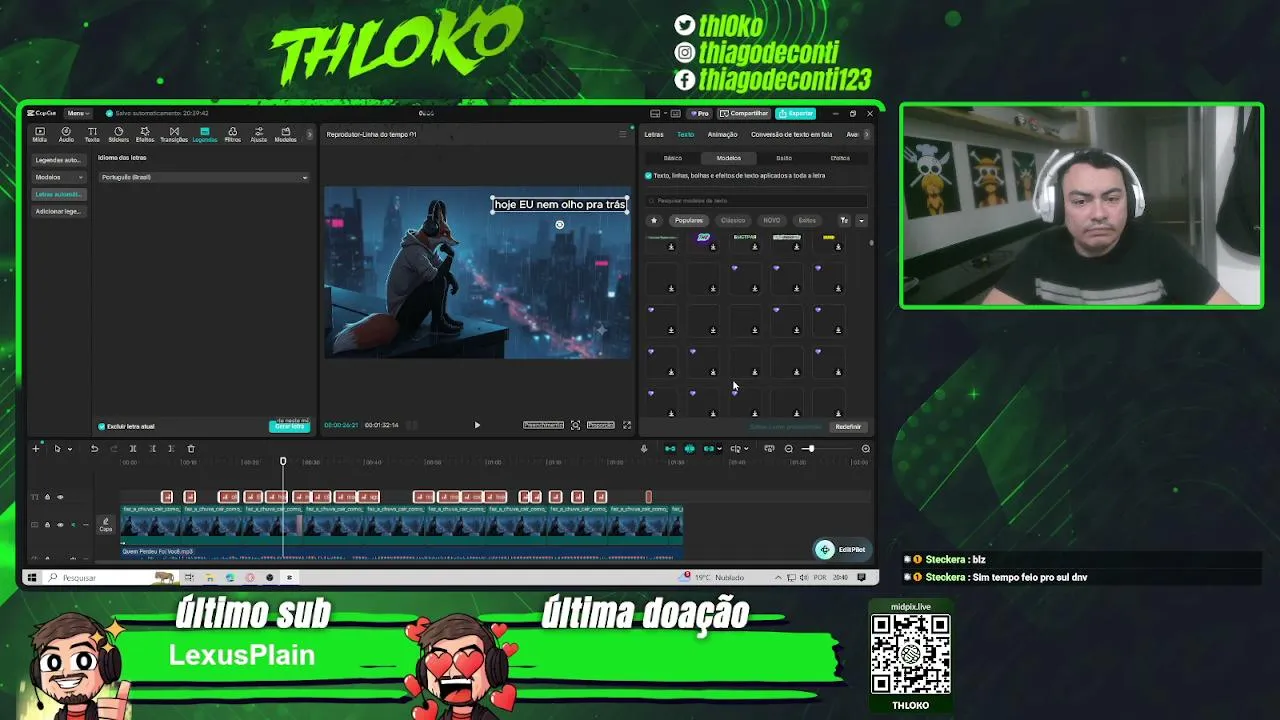Viewport: 1280px width, 720px height.
Task: Open the Idioma das letras language dropdown
Action: coord(204,178)
